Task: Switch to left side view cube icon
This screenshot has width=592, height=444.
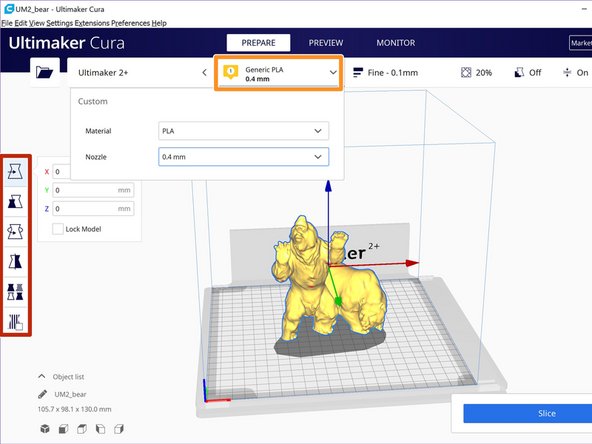Action: click(x=100, y=429)
